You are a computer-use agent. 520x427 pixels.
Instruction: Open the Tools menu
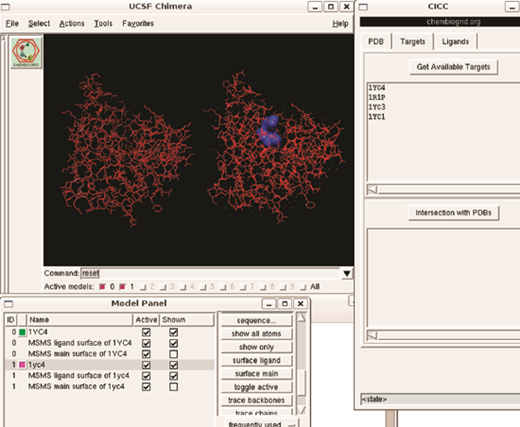[x=103, y=24]
